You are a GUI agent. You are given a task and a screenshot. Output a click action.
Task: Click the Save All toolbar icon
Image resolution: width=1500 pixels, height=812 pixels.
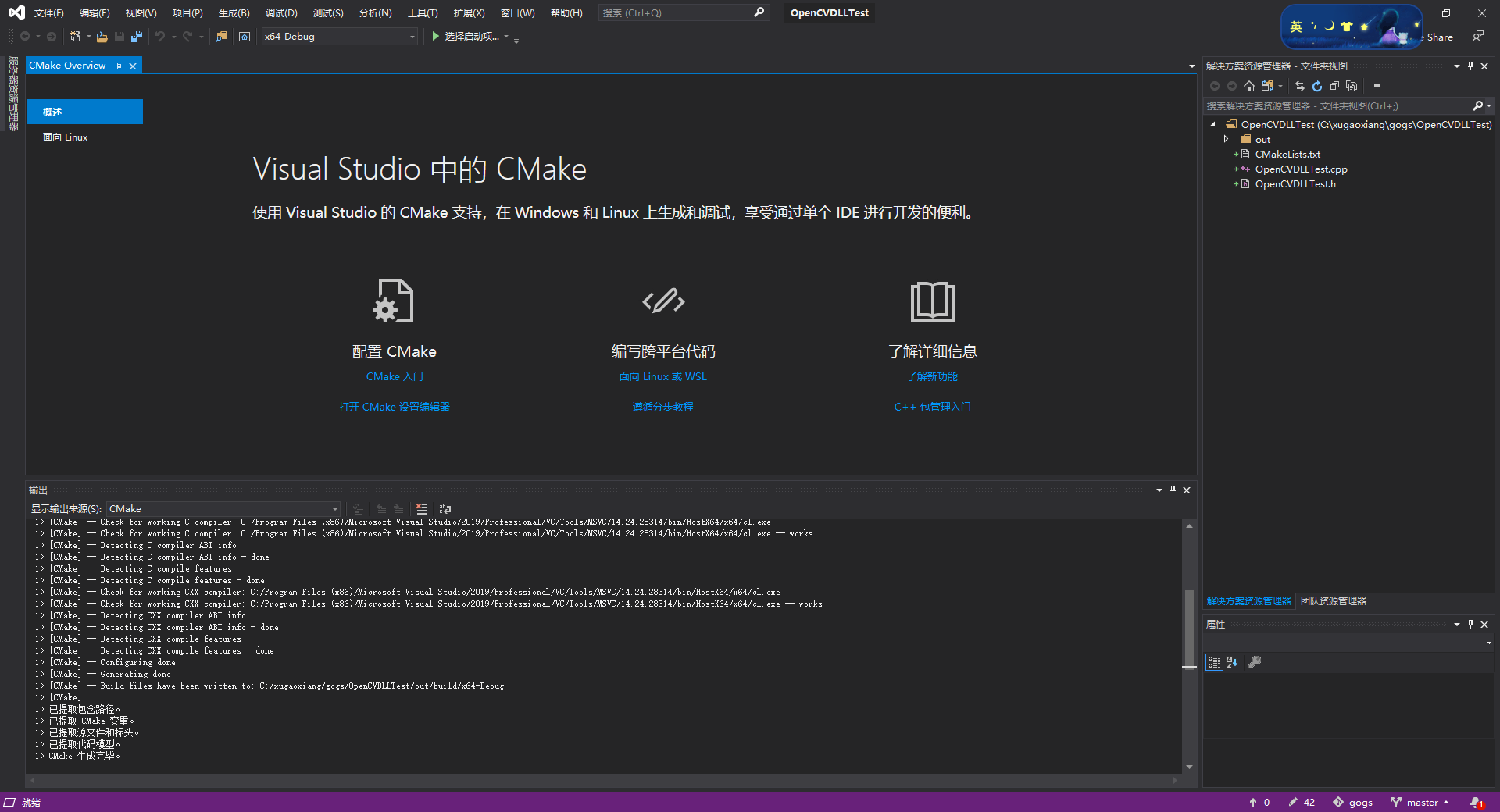(x=137, y=37)
